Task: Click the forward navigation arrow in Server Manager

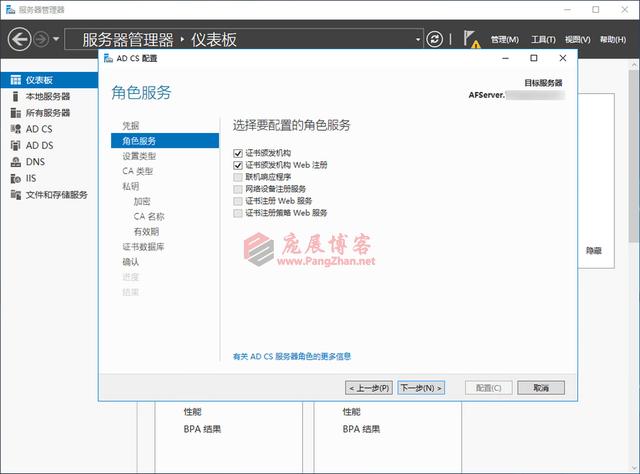Action: coord(41,40)
